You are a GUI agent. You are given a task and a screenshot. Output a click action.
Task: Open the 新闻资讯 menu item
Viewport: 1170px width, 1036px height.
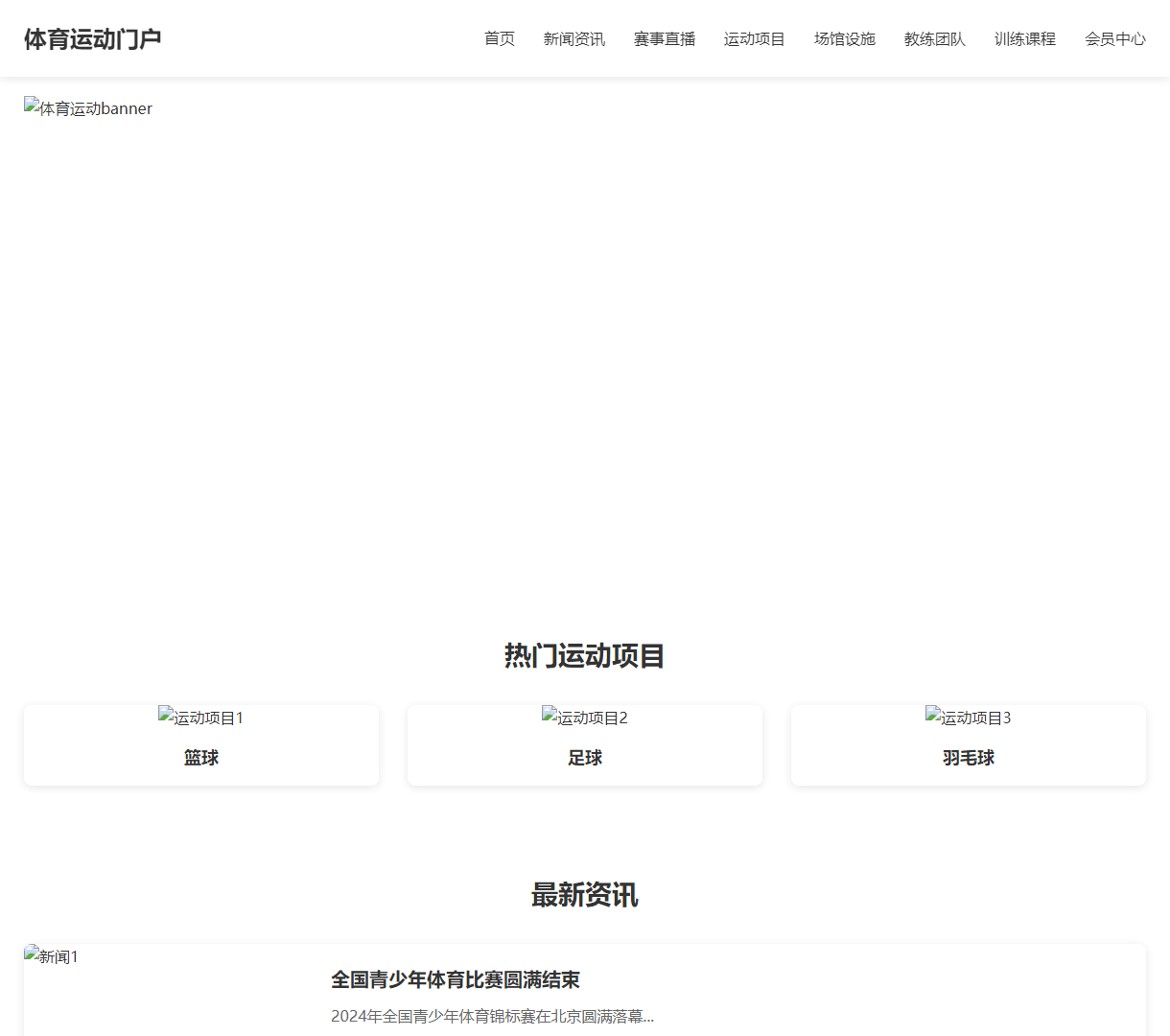pos(573,39)
